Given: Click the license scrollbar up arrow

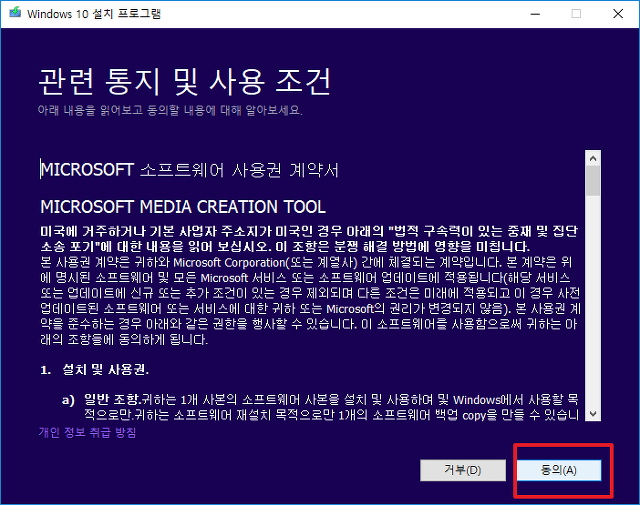Looking at the screenshot, I should click(x=593, y=158).
